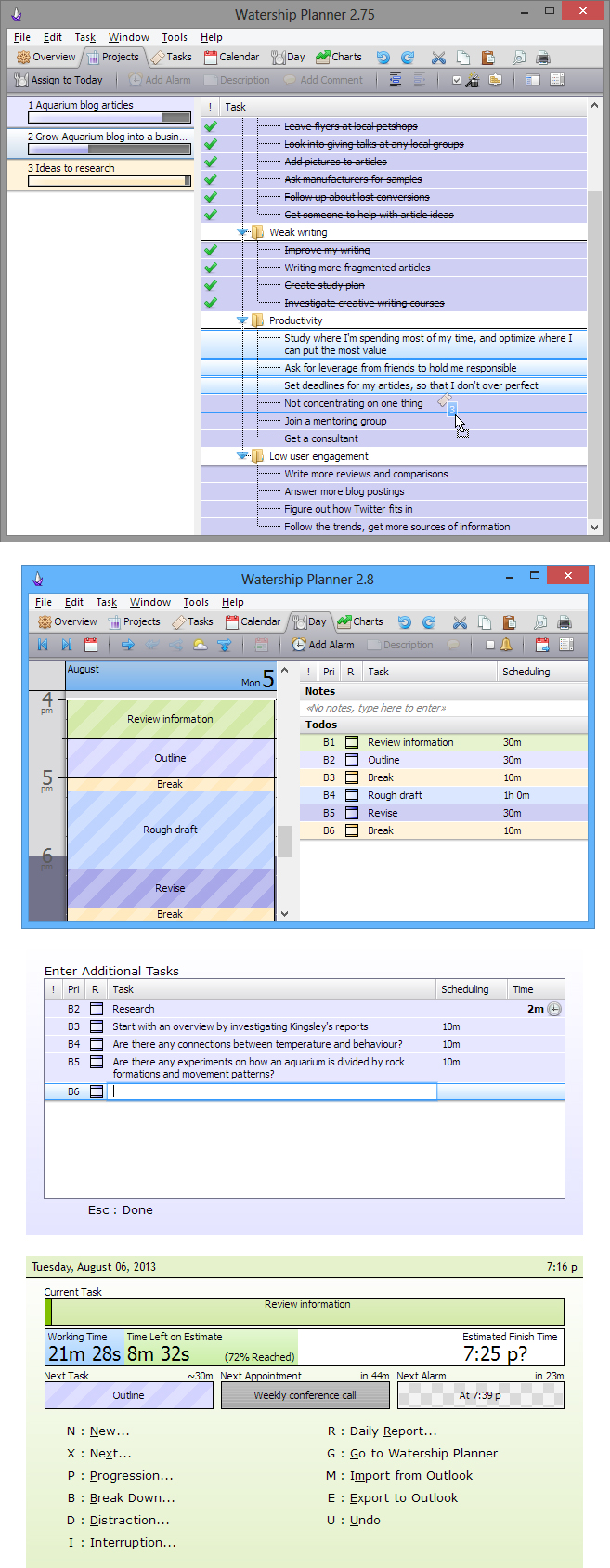The height and width of the screenshot is (1568, 610).
Task: Toggle checkbox for Rough draft todo B4
Action: 352,795
